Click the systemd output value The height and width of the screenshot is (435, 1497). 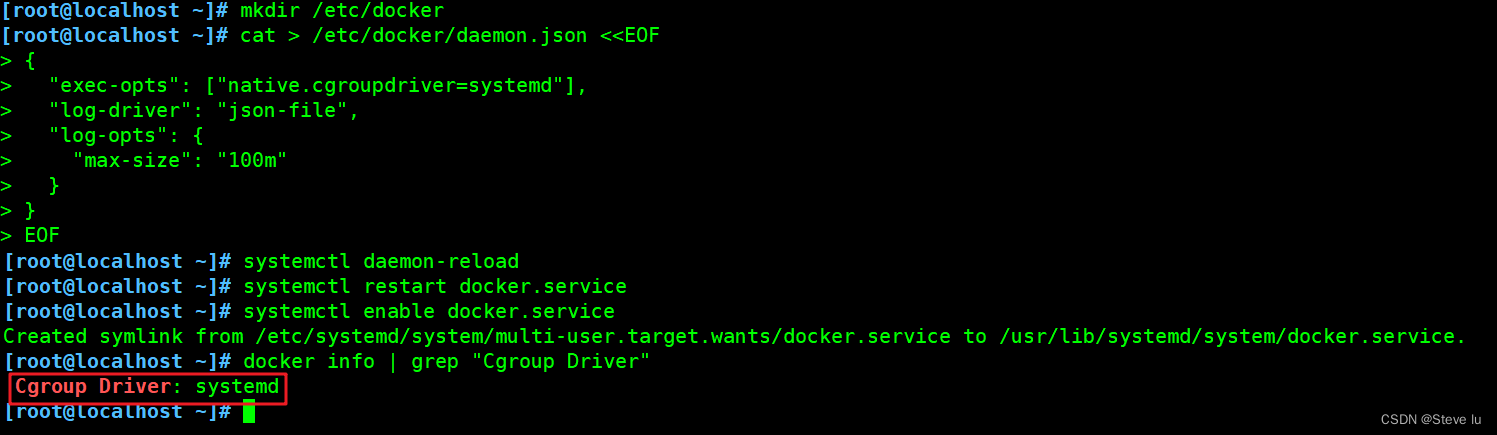coord(237,386)
